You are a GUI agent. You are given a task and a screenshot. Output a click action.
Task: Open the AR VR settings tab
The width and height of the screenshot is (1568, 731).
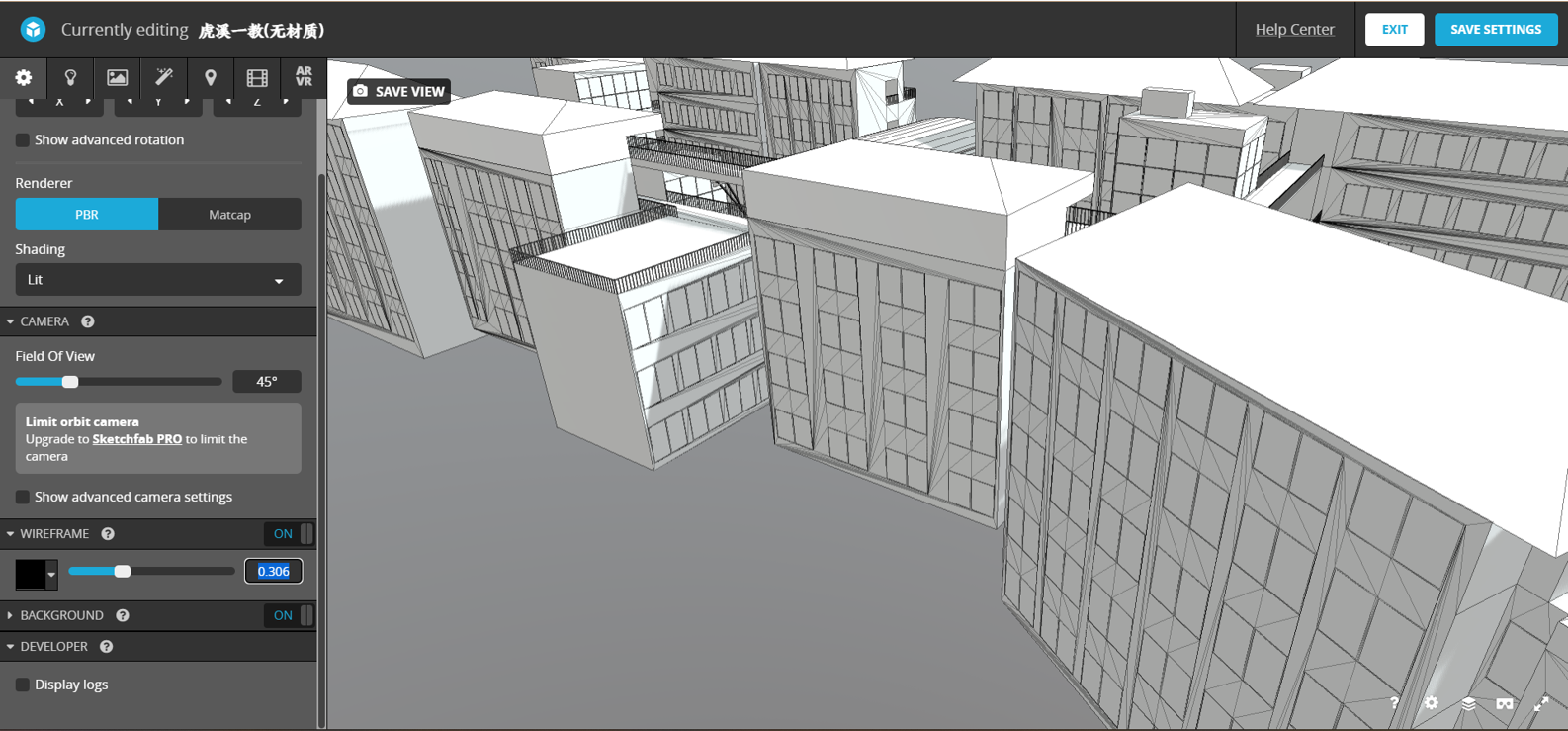point(304,77)
